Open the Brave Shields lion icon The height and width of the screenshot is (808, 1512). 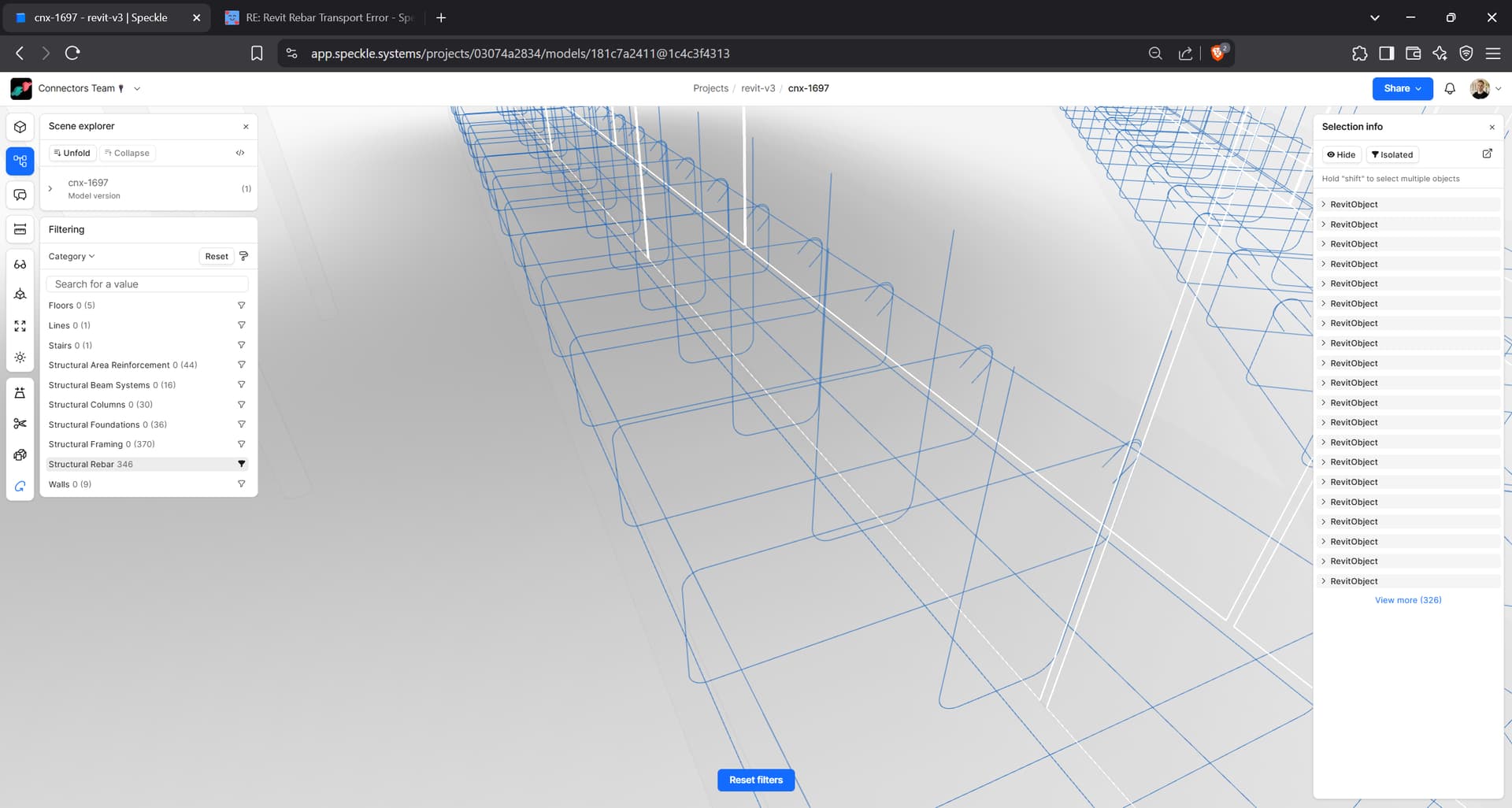pyautogui.click(x=1218, y=53)
